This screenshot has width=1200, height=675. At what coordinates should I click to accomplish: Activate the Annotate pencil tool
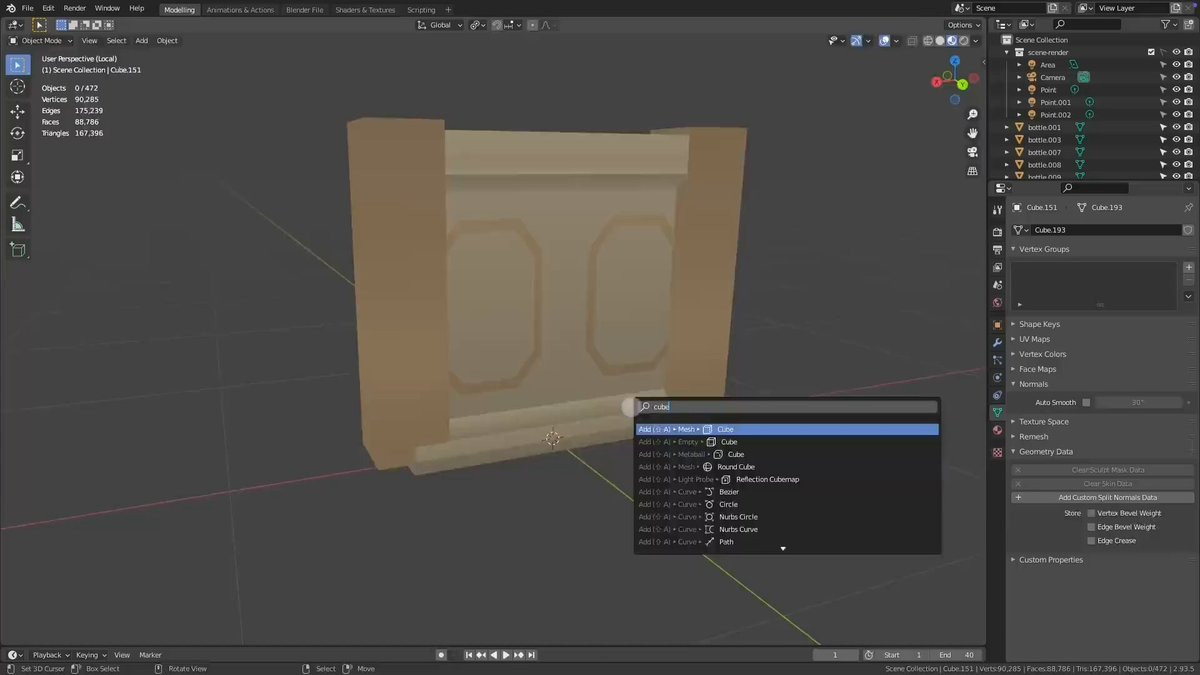(17, 203)
